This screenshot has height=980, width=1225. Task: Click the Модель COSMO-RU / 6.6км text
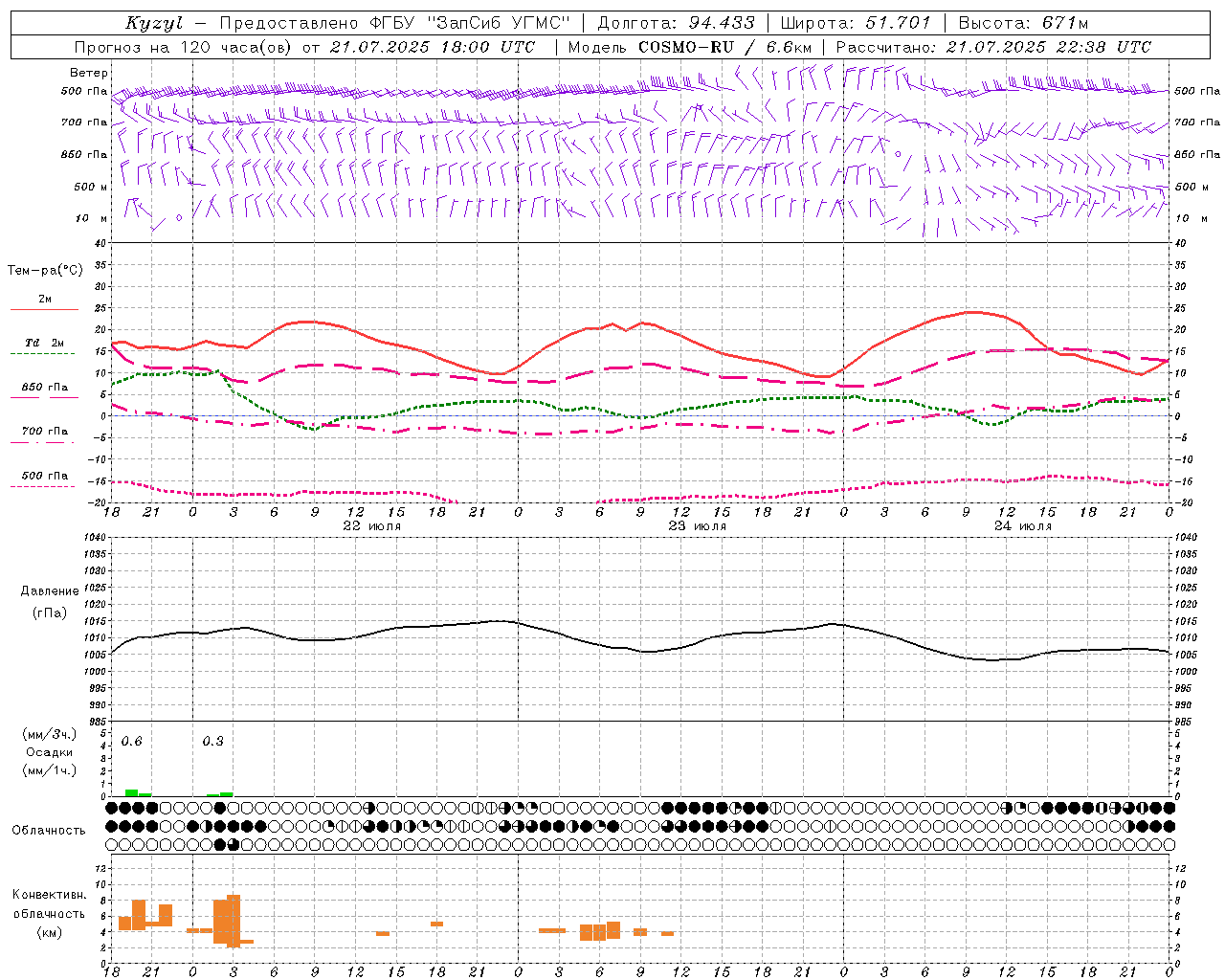[689, 47]
